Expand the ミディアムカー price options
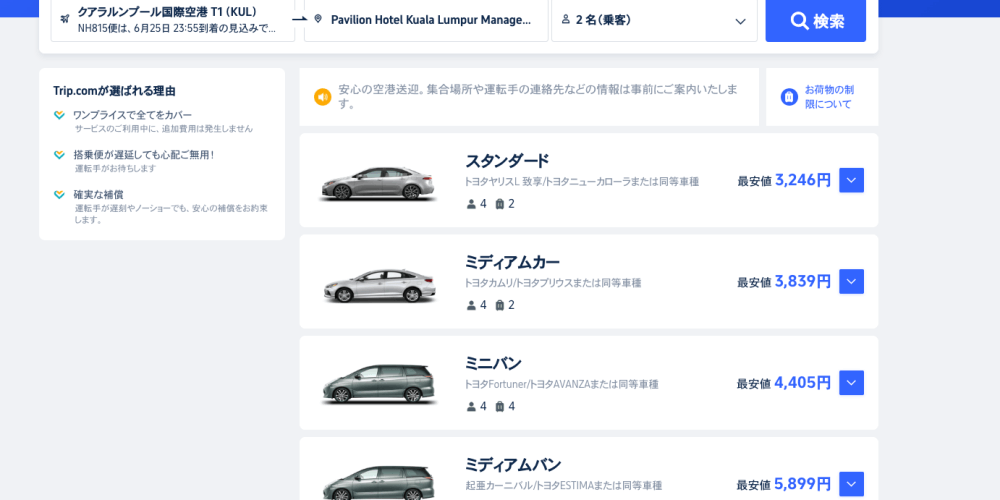The height and width of the screenshot is (500, 1000). point(851,282)
